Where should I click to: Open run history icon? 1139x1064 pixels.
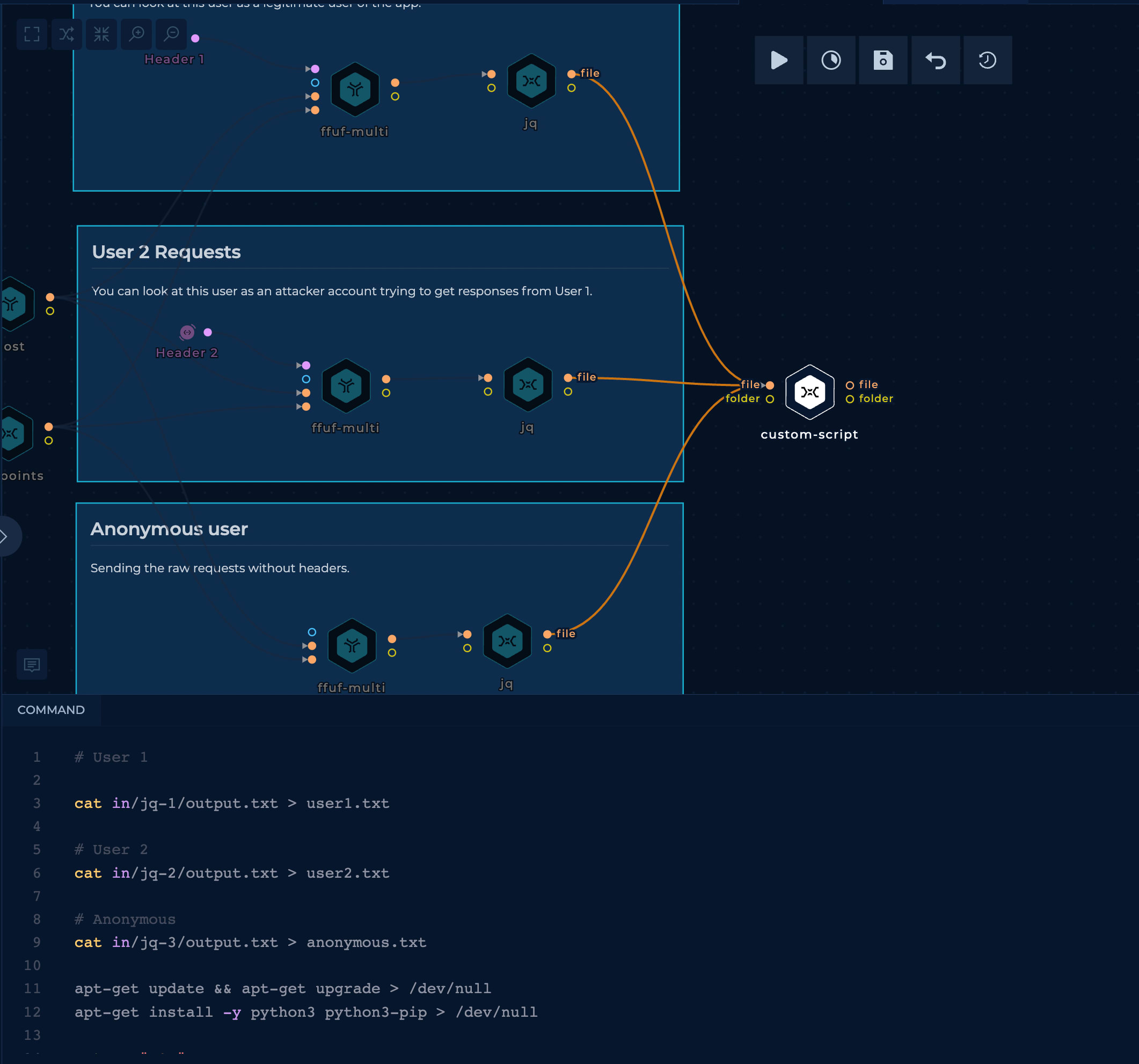(x=987, y=60)
